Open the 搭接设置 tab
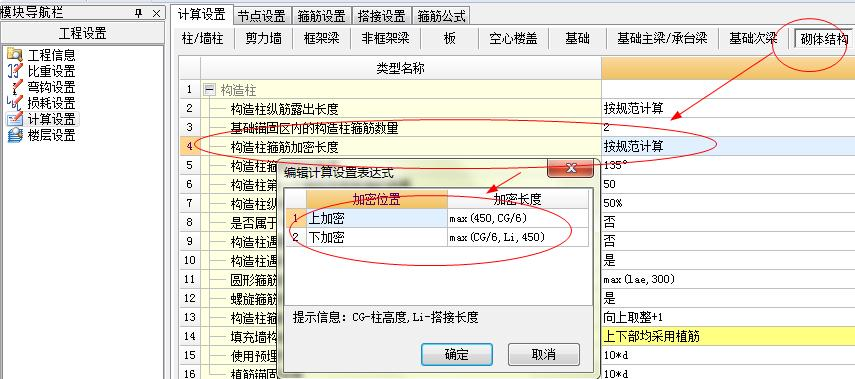855x379 pixels. coord(382,16)
